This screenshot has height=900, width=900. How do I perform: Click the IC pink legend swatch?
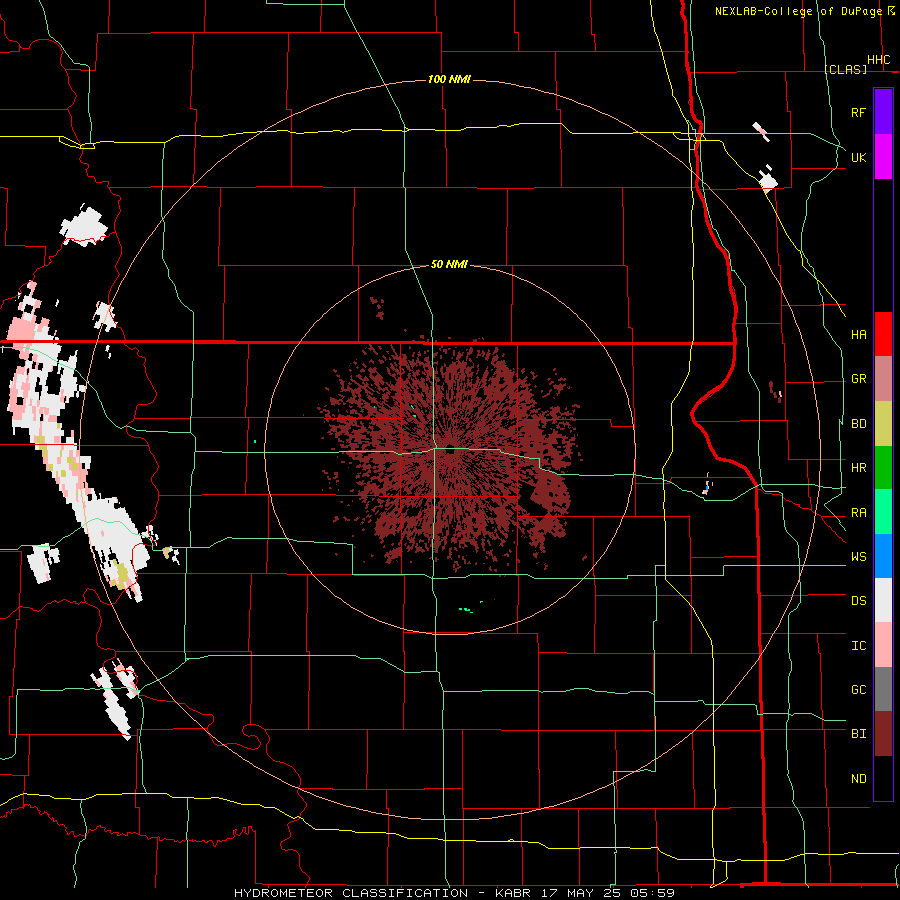[x=883, y=645]
